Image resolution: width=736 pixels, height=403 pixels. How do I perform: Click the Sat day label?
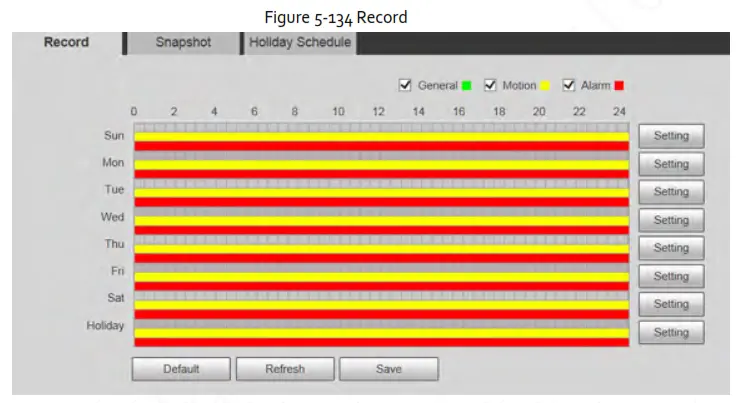coord(115,298)
